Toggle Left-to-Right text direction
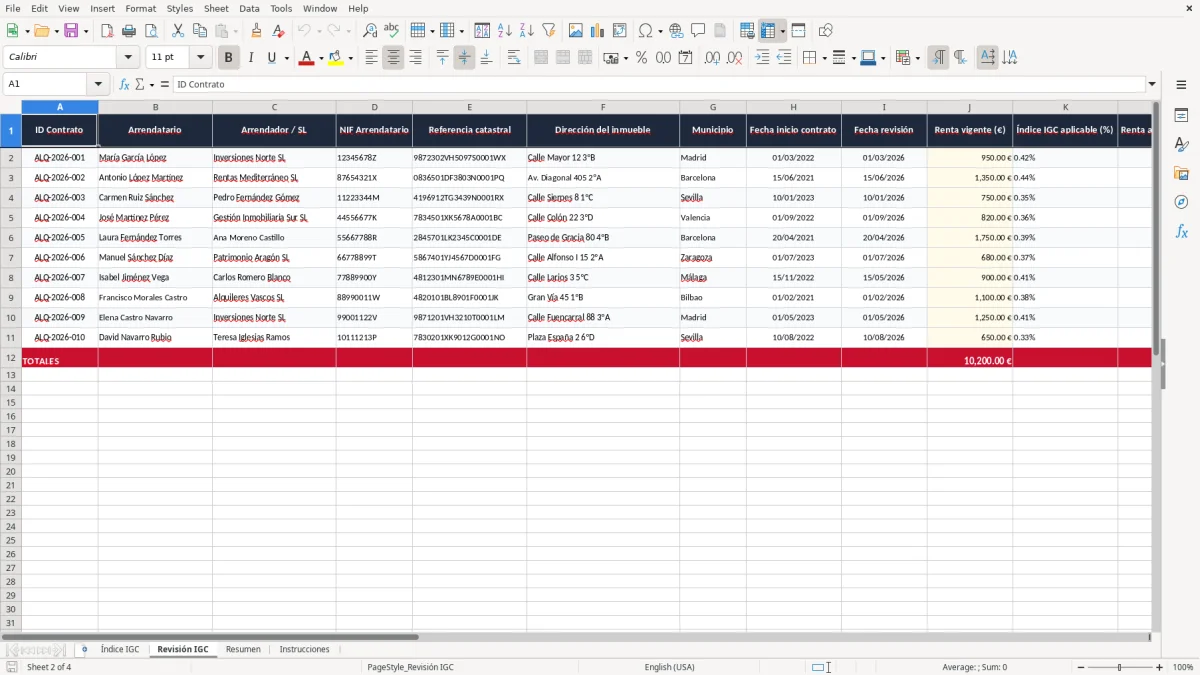Image resolution: width=1200 pixels, height=675 pixels. [938, 58]
